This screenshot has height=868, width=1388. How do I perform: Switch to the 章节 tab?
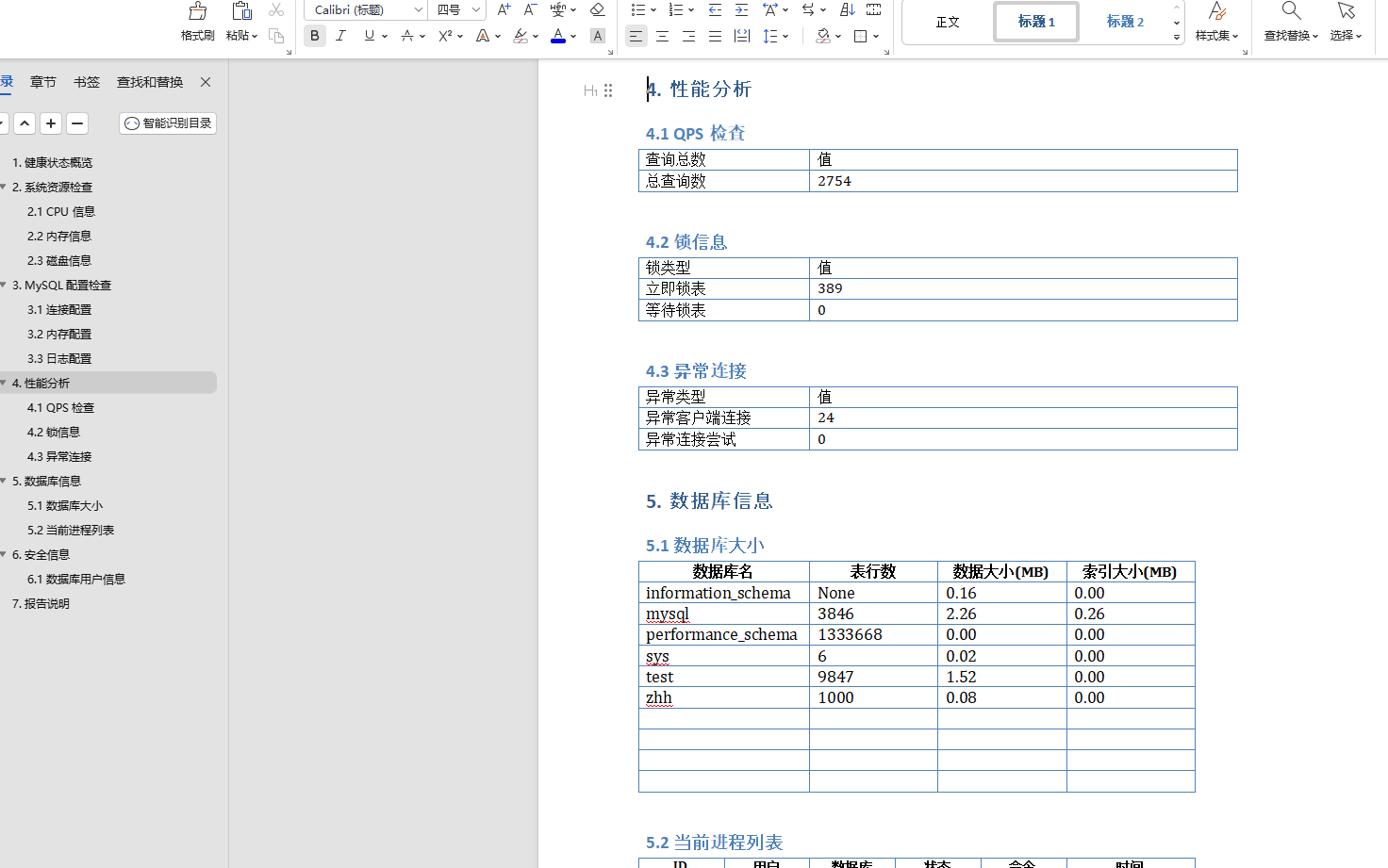(43, 82)
